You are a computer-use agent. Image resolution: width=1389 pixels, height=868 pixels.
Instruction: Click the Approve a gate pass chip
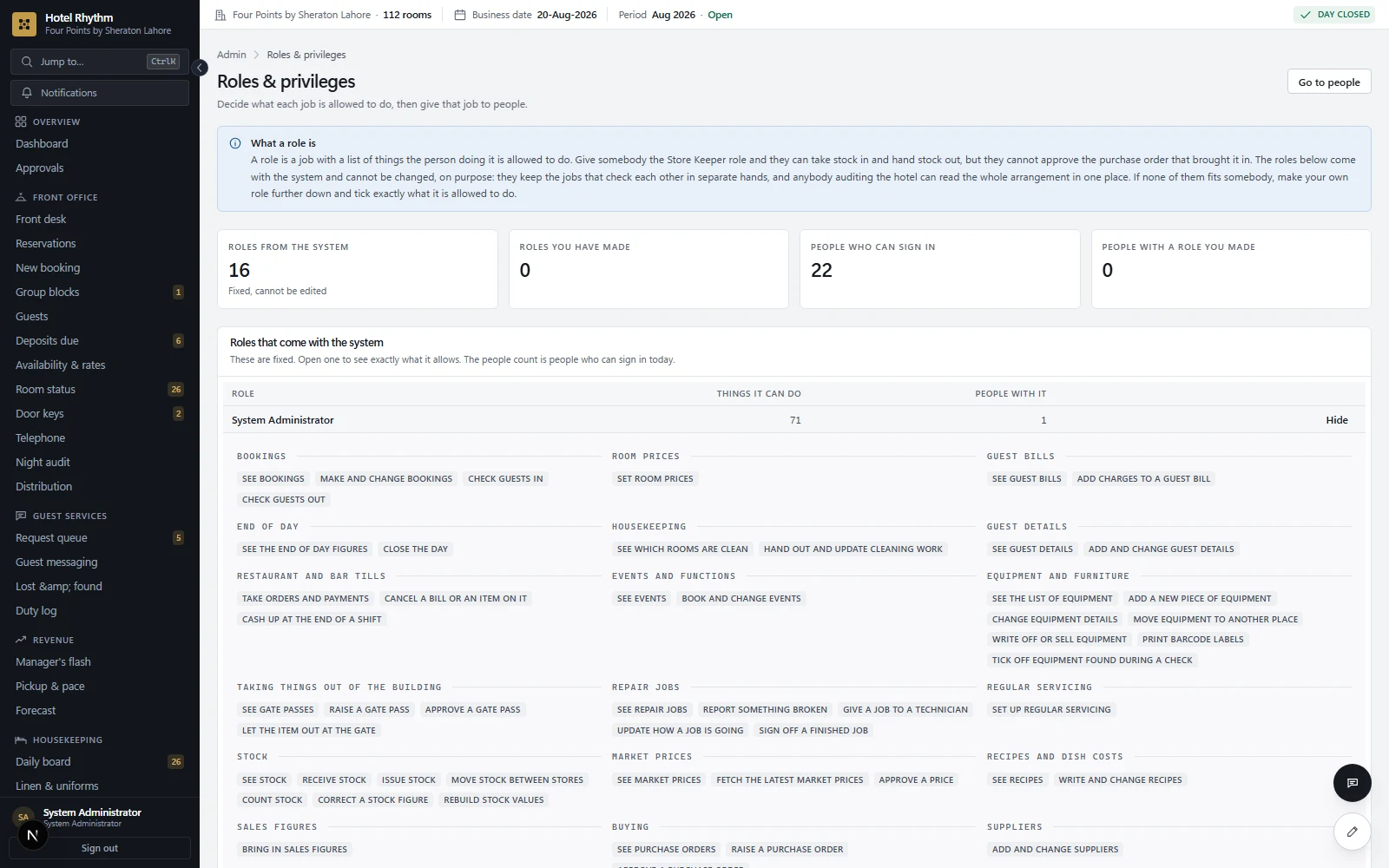coord(473,710)
